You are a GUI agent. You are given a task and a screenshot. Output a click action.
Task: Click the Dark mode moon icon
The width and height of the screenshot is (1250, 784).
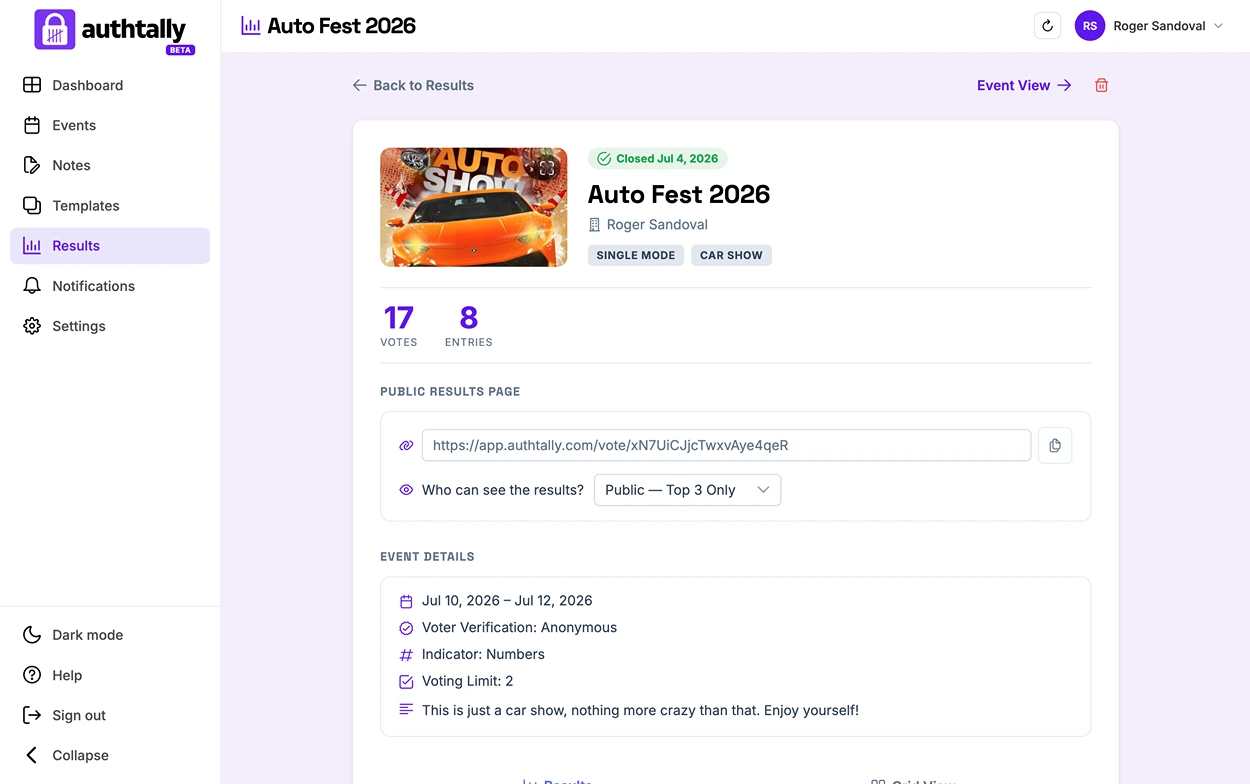click(x=32, y=635)
